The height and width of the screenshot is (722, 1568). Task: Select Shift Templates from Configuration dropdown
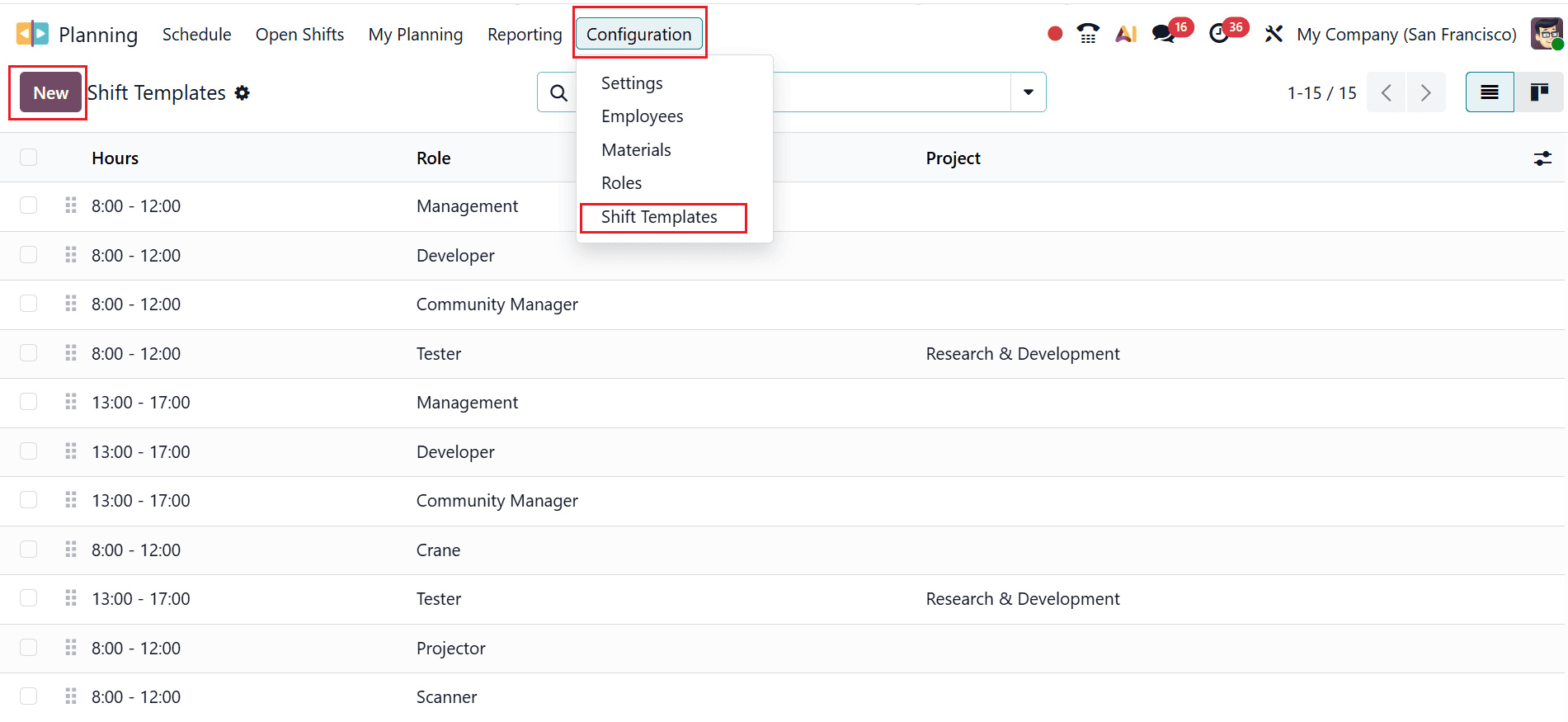tap(659, 217)
